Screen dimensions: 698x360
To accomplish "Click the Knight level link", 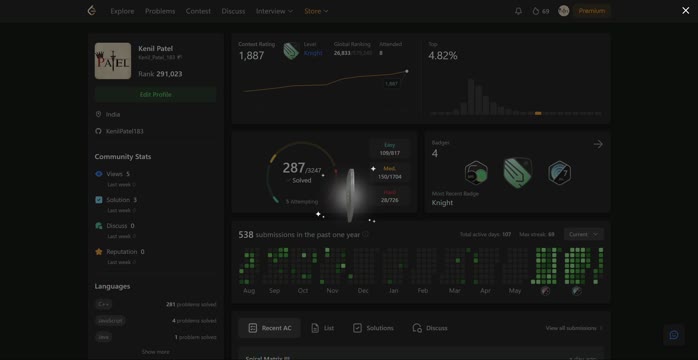I will [x=313, y=53].
